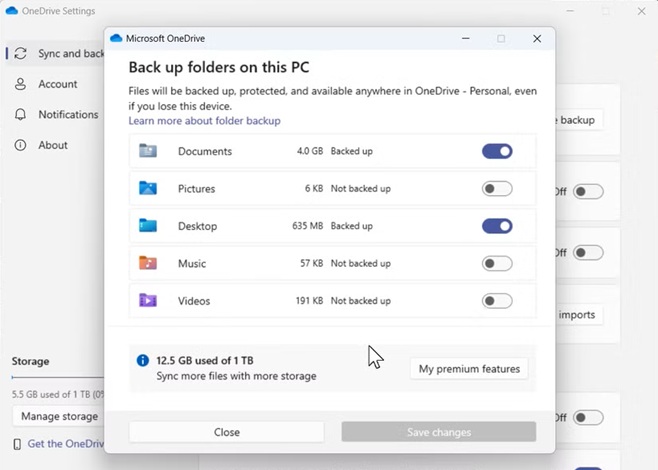The width and height of the screenshot is (658, 470).
Task: Click the storage usage bar in settings sidebar
Action: [58, 377]
